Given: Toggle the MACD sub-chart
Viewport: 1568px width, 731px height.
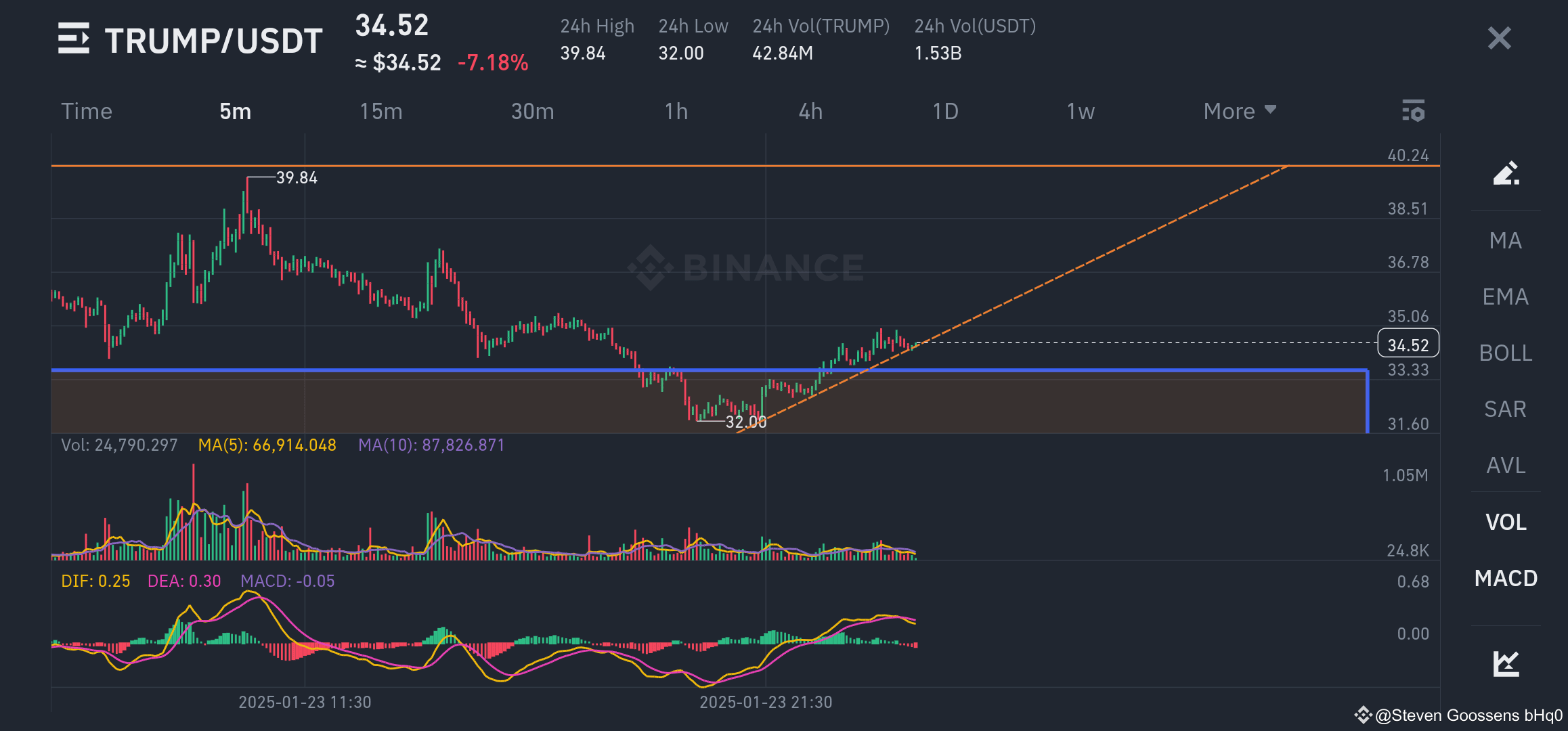Looking at the screenshot, I should (x=1505, y=578).
